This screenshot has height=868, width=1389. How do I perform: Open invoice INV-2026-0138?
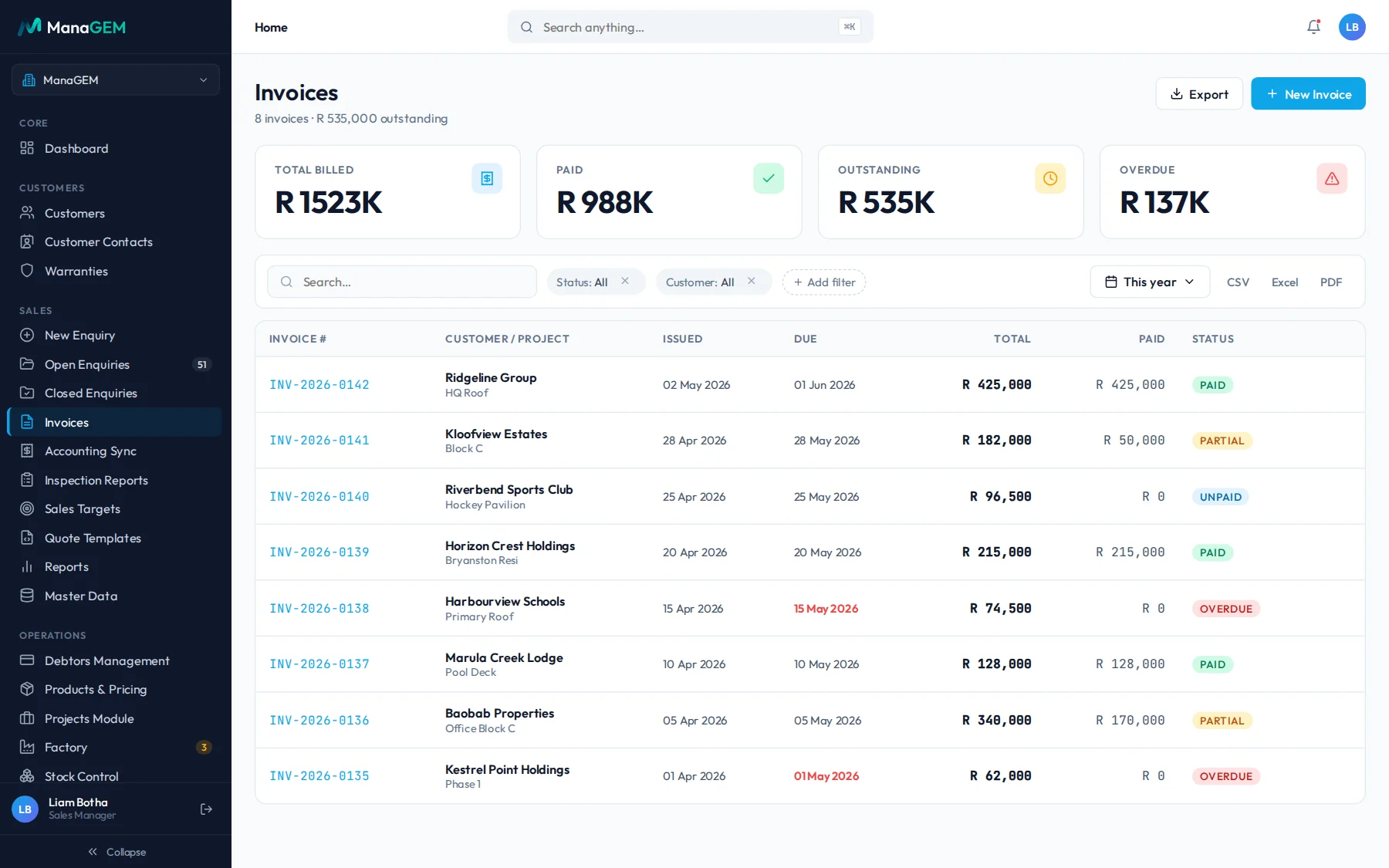[x=319, y=608]
